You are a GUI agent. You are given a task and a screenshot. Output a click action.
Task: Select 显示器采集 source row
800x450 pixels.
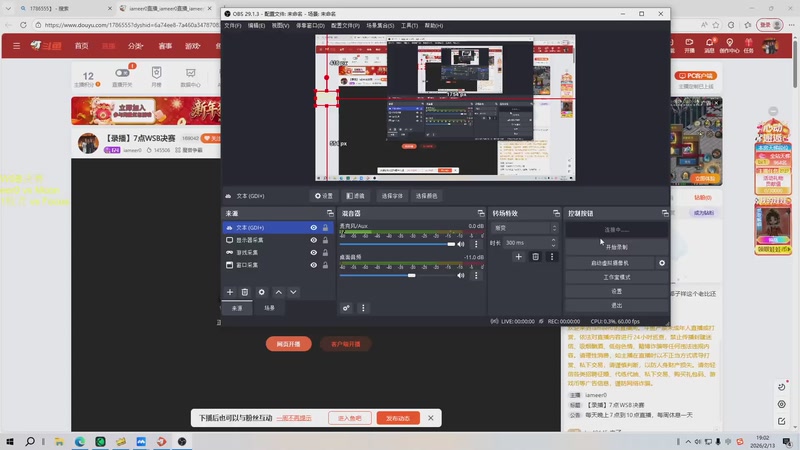(x=278, y=240)
